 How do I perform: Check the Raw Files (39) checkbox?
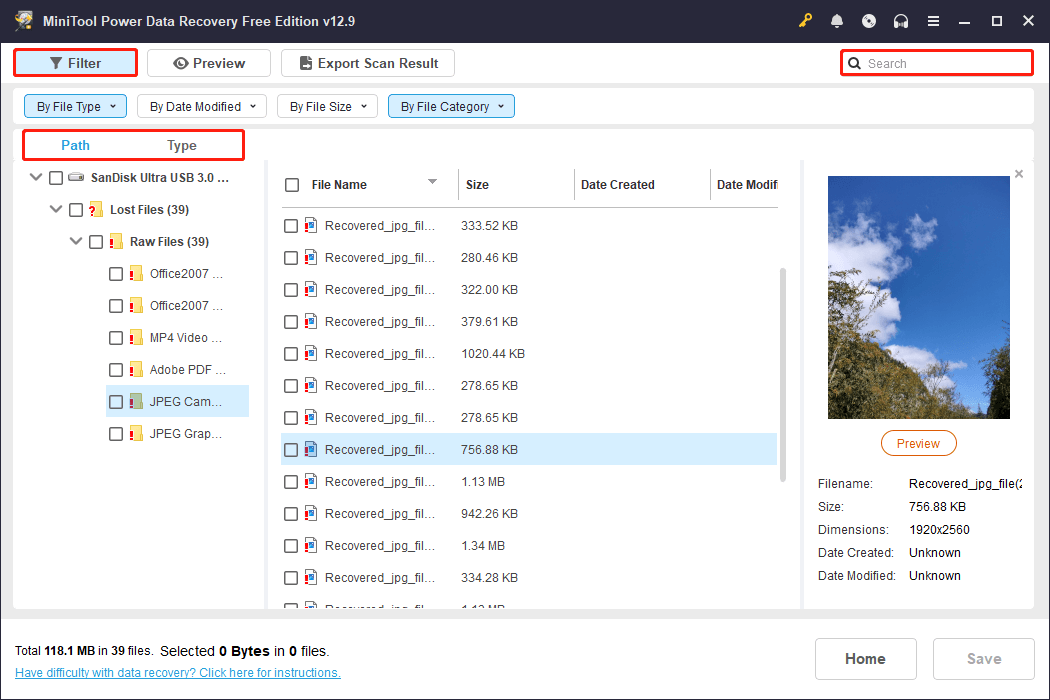96,242
